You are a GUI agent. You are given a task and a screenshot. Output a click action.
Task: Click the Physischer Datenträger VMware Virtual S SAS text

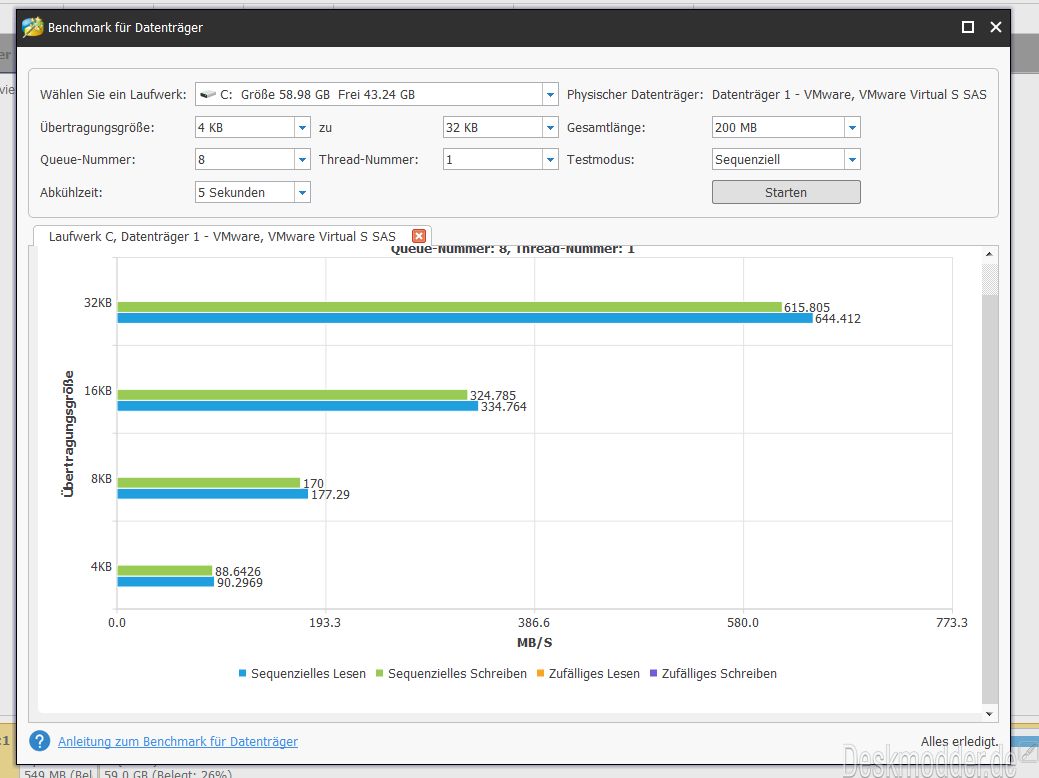849,95
